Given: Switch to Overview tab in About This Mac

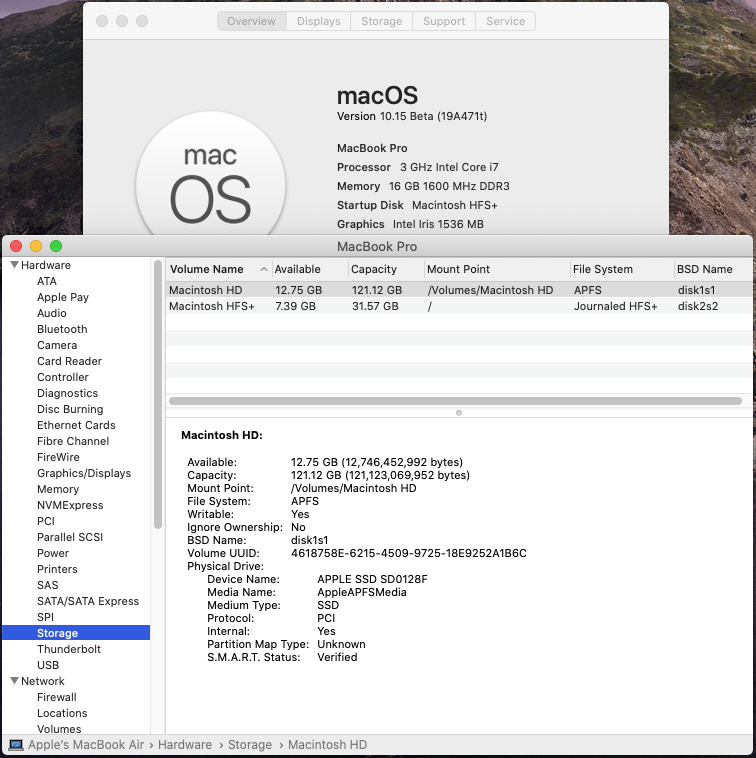Looking at the screenshot, I should click(x=251, y=21).
